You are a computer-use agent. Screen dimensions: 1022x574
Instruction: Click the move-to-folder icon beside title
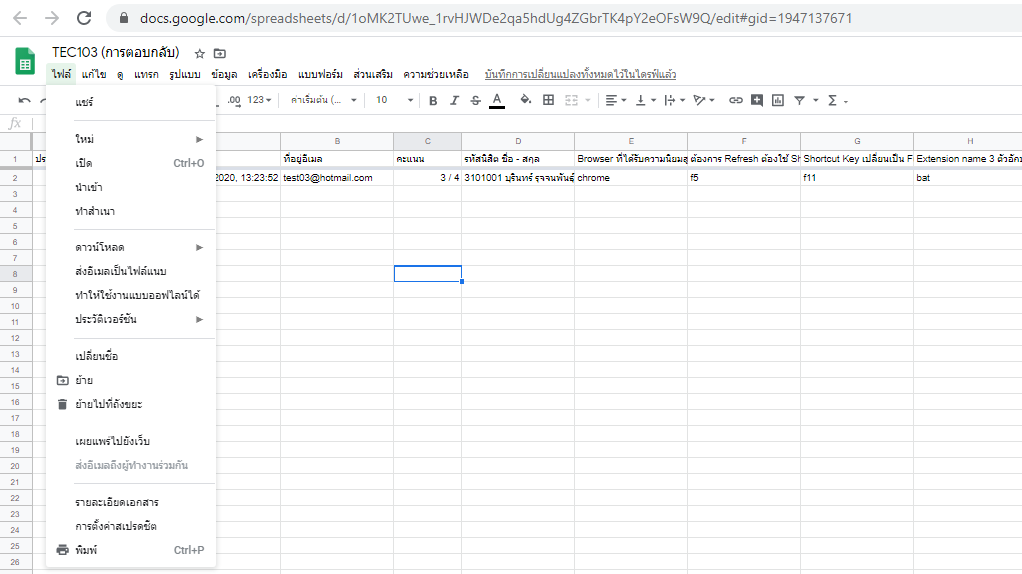tap(220, 53)
